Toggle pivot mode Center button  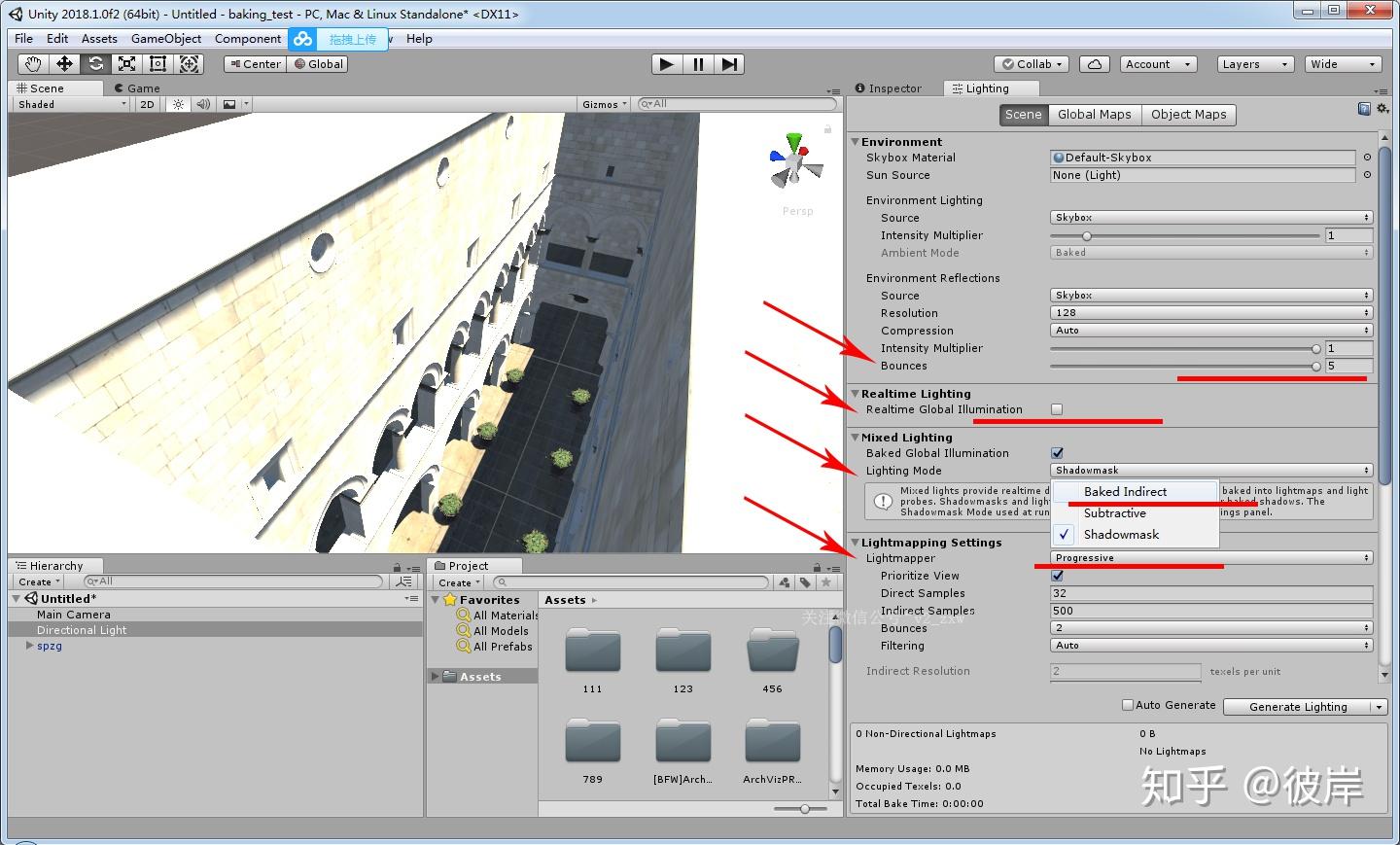point(255,64)
